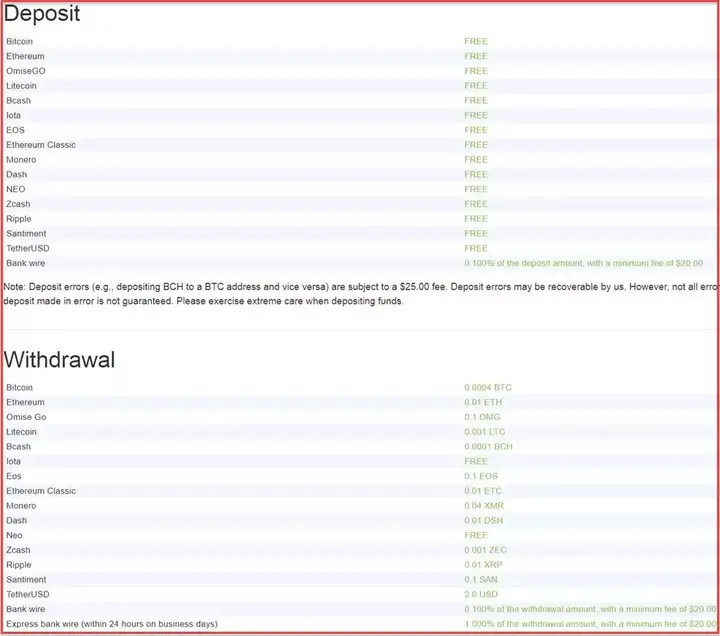Screen dimensions: 720x636
Task: Click "Ripple" label in the Withdrawal table
Action: [x=19, y=565]
